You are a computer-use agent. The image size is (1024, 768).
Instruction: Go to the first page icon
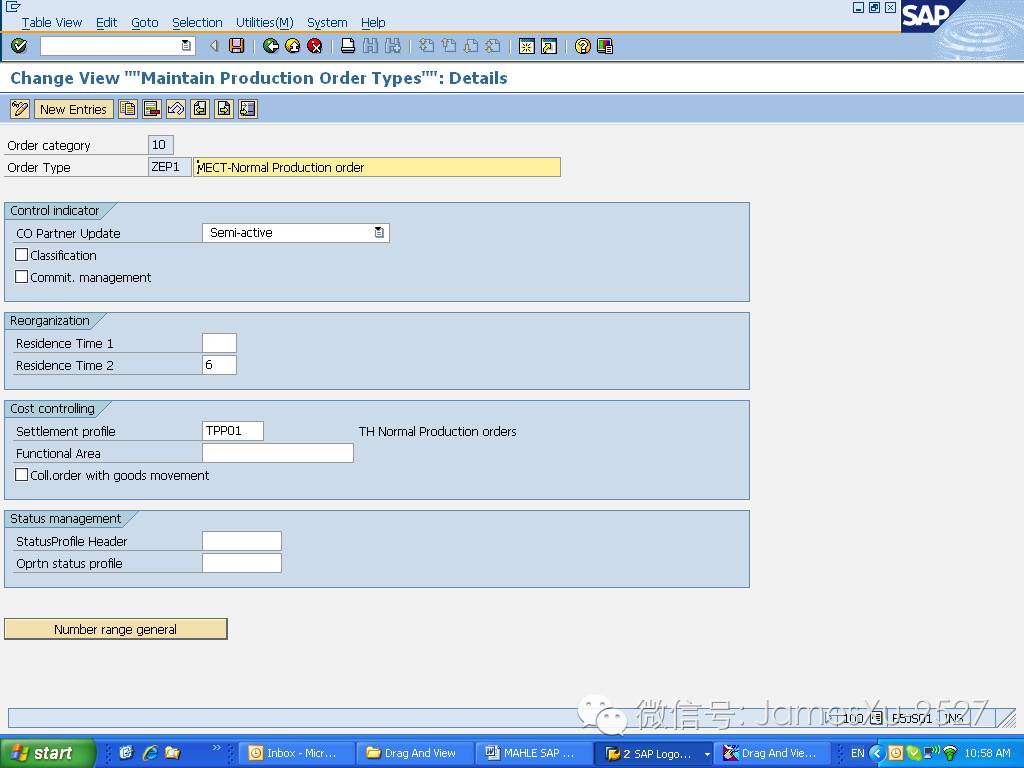426,46
